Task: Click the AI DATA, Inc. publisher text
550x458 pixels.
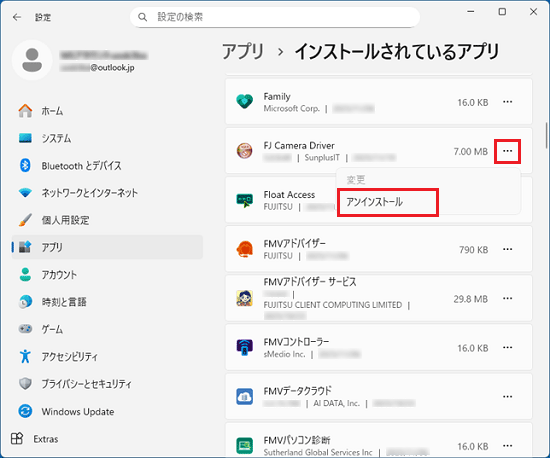Action: point(337,403)
